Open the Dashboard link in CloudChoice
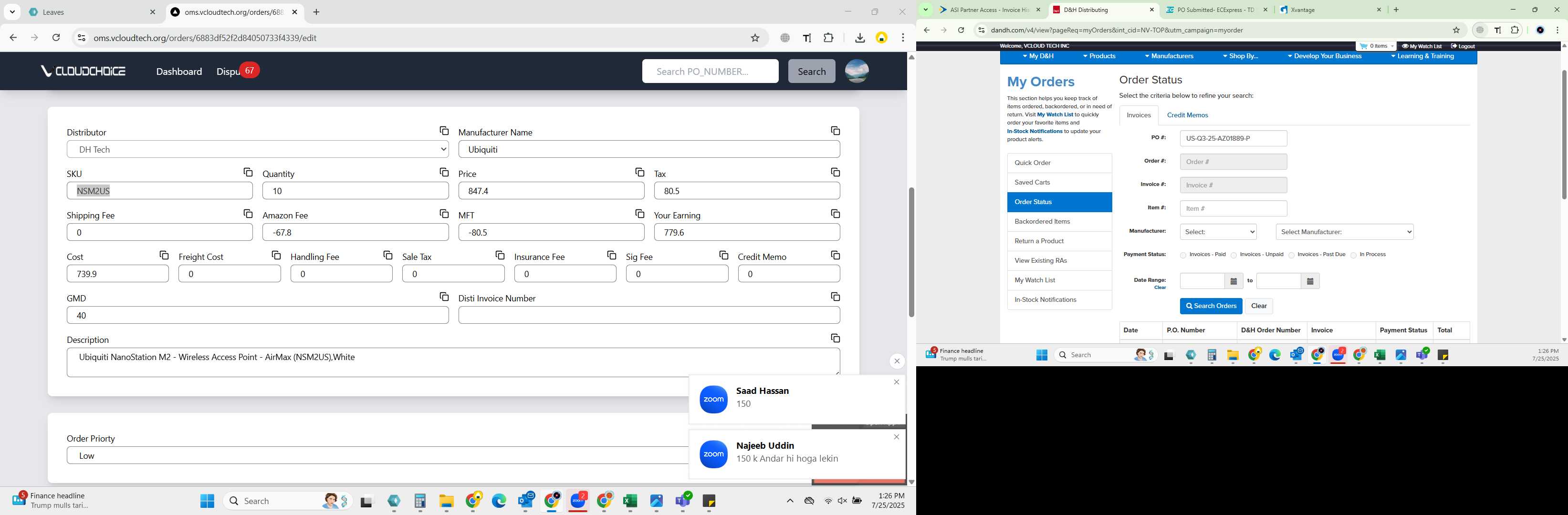1568x515 pixels. click(179, 71)
